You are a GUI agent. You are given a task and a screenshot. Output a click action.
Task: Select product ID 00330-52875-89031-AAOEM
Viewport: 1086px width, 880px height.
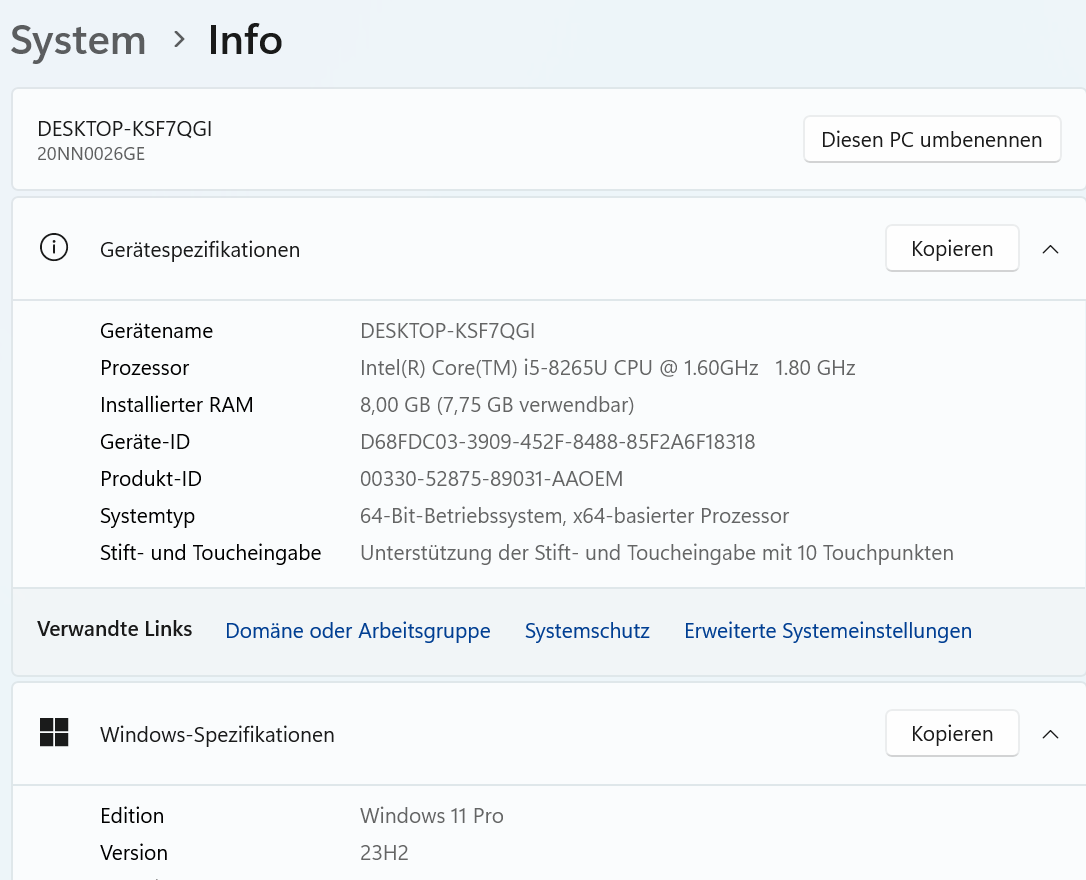click(492, 479)
